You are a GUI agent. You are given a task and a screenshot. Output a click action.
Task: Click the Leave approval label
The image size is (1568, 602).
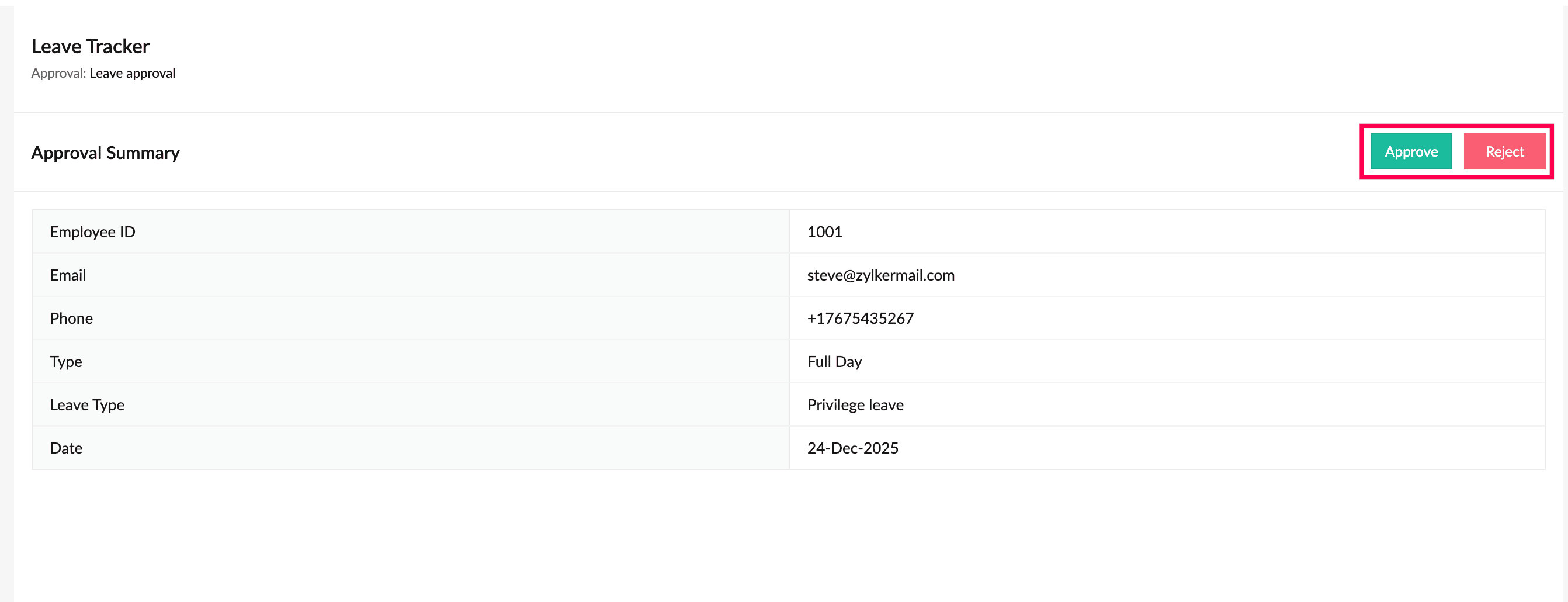point(132,73)
